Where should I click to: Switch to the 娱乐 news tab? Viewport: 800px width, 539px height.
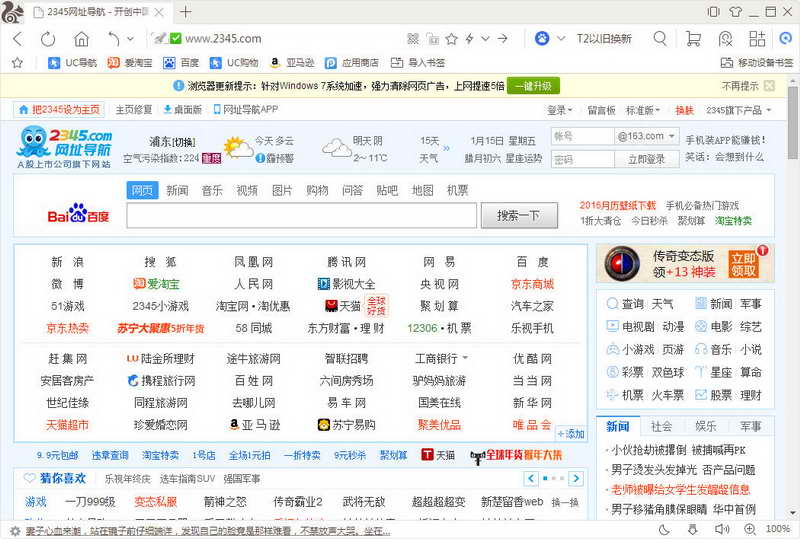[x=705, y=426]
